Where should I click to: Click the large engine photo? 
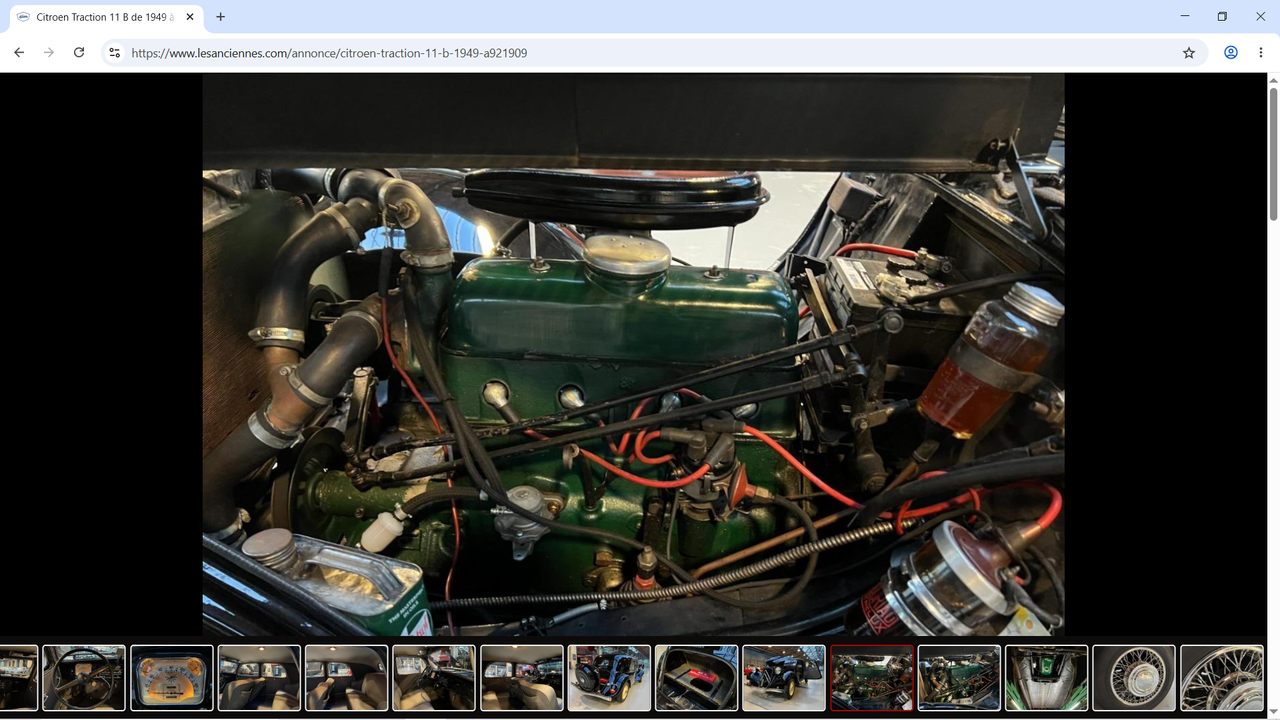coord(633,354)
